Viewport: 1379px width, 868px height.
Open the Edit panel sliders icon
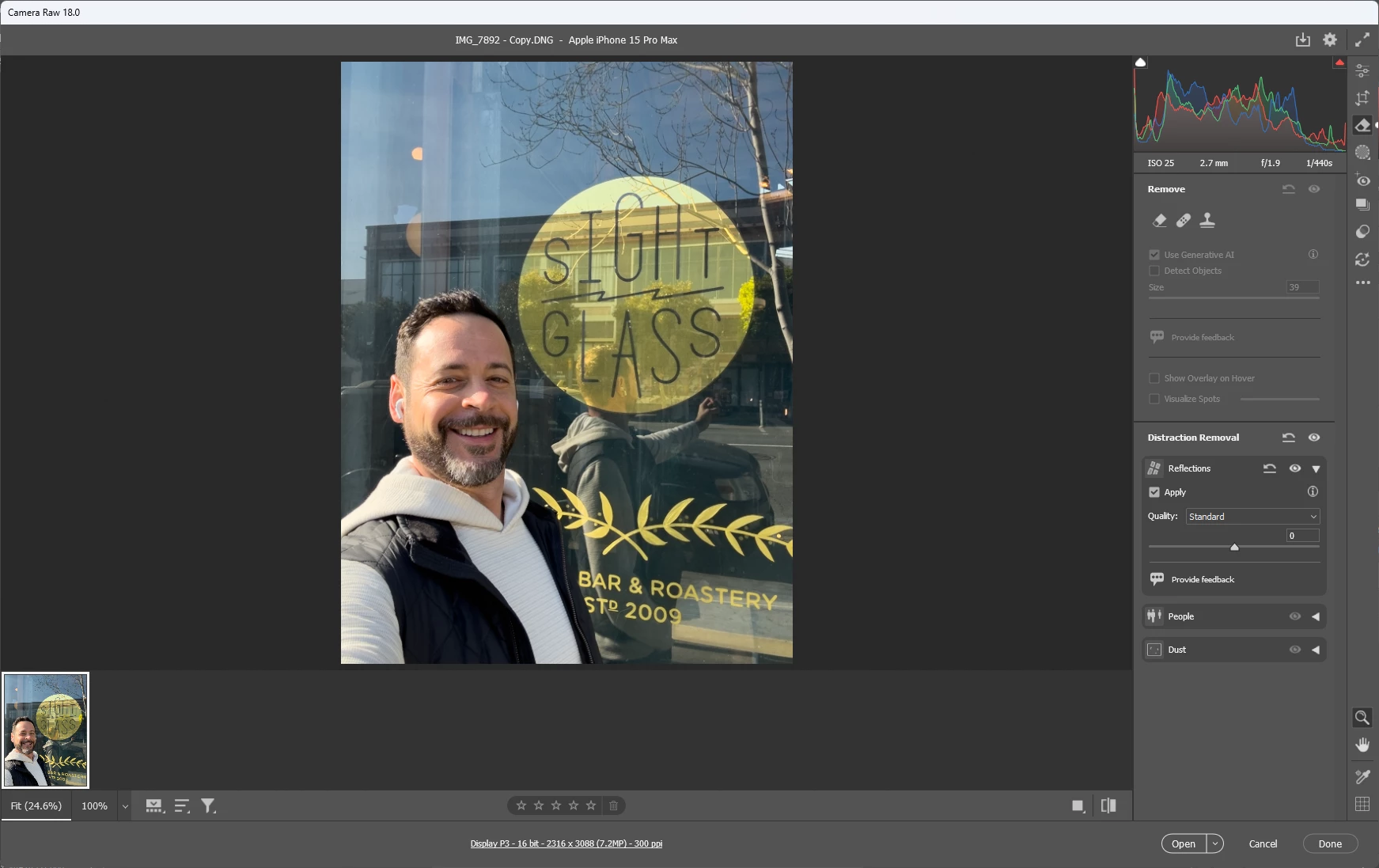(1362, 71)
